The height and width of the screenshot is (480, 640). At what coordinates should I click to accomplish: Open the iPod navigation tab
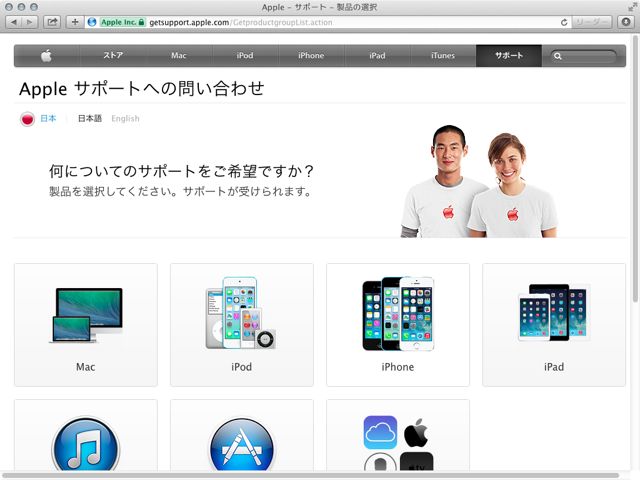[245, 56]
